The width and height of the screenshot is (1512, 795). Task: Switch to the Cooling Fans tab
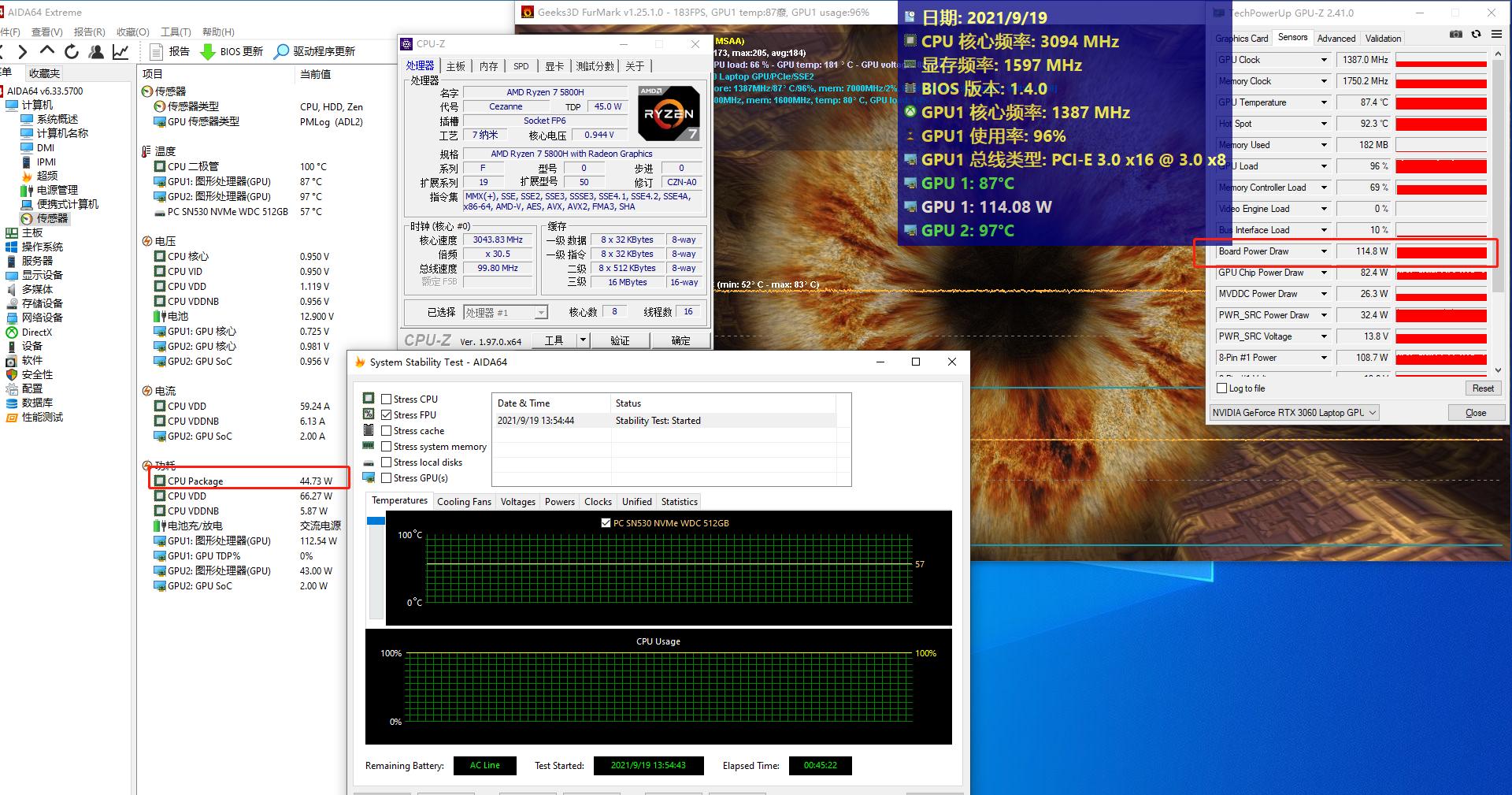[x=464, y=502]
